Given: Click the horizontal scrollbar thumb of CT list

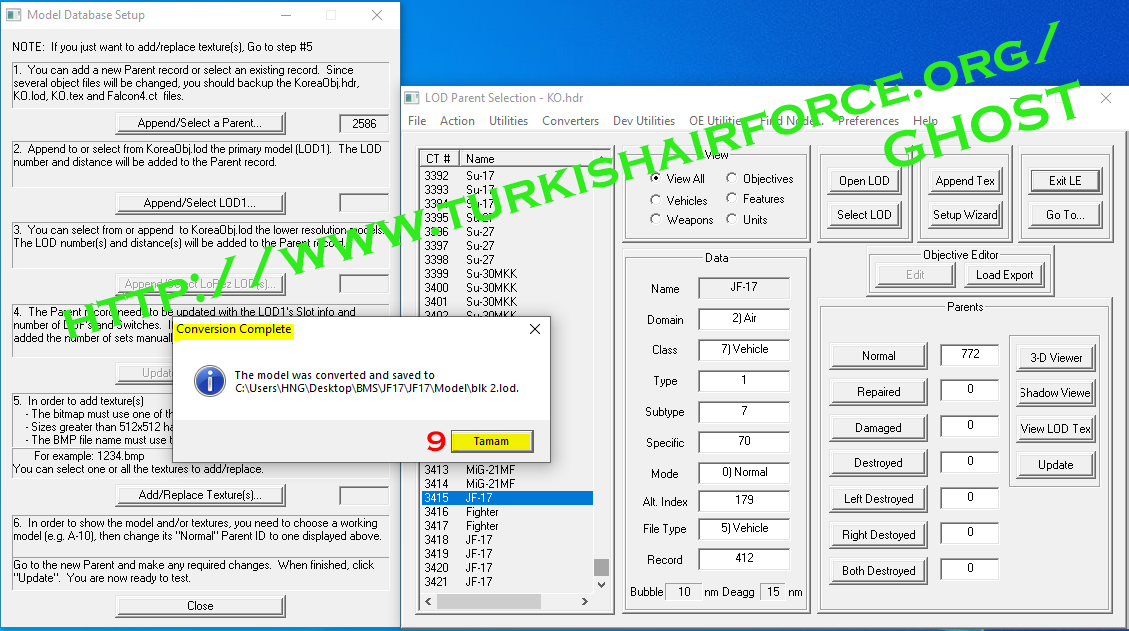Looking at the screenshot, I should pos(489,601).
